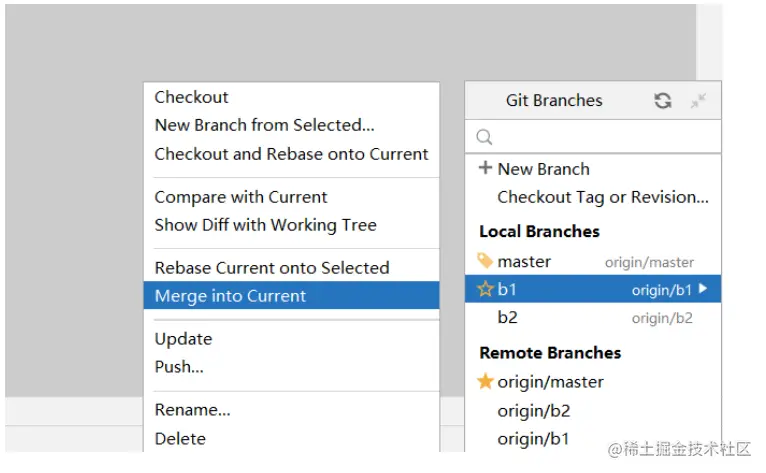Select the origin/b2 remote branch

coord(534,410)
